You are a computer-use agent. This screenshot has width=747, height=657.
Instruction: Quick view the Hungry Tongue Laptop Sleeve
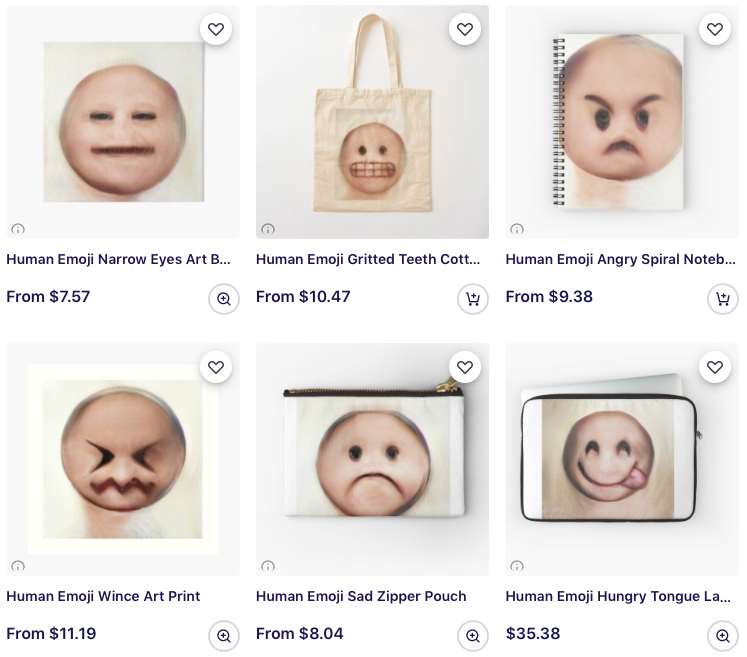coord(723,635)
